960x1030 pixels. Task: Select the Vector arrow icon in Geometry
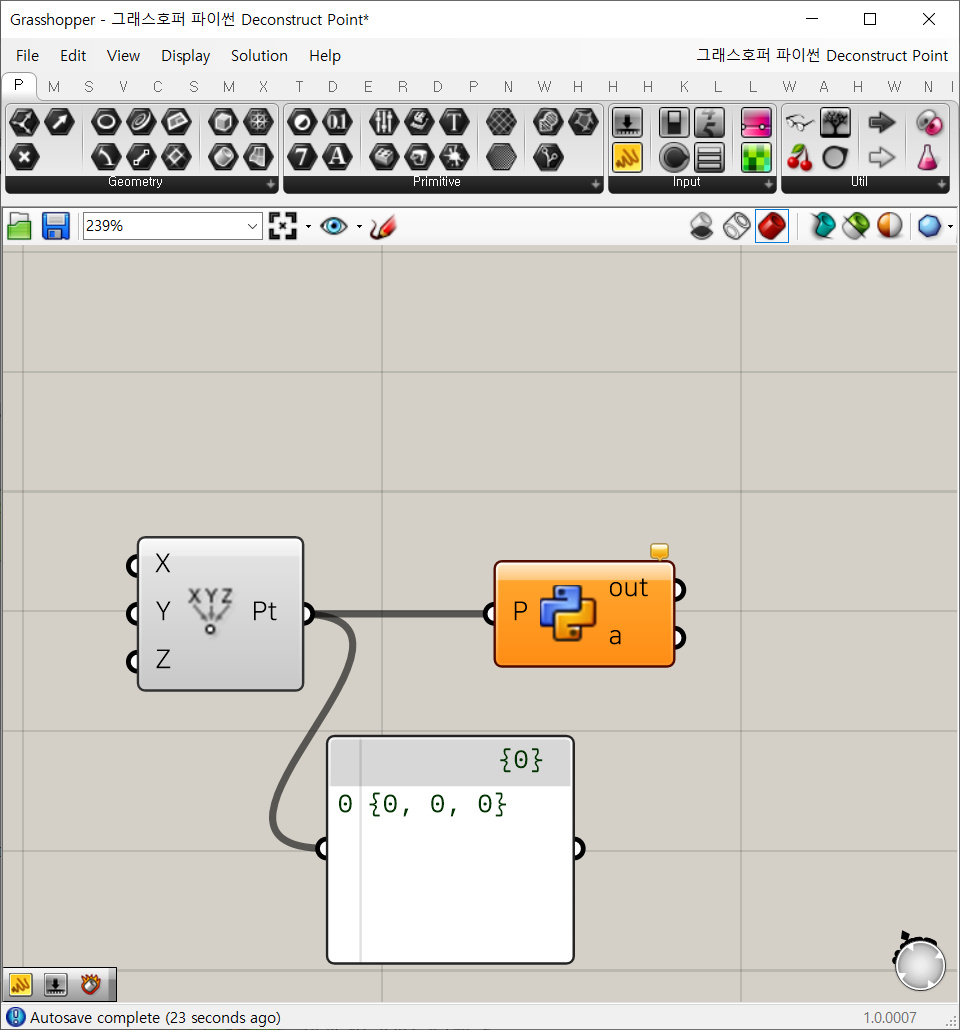(59, 122)
